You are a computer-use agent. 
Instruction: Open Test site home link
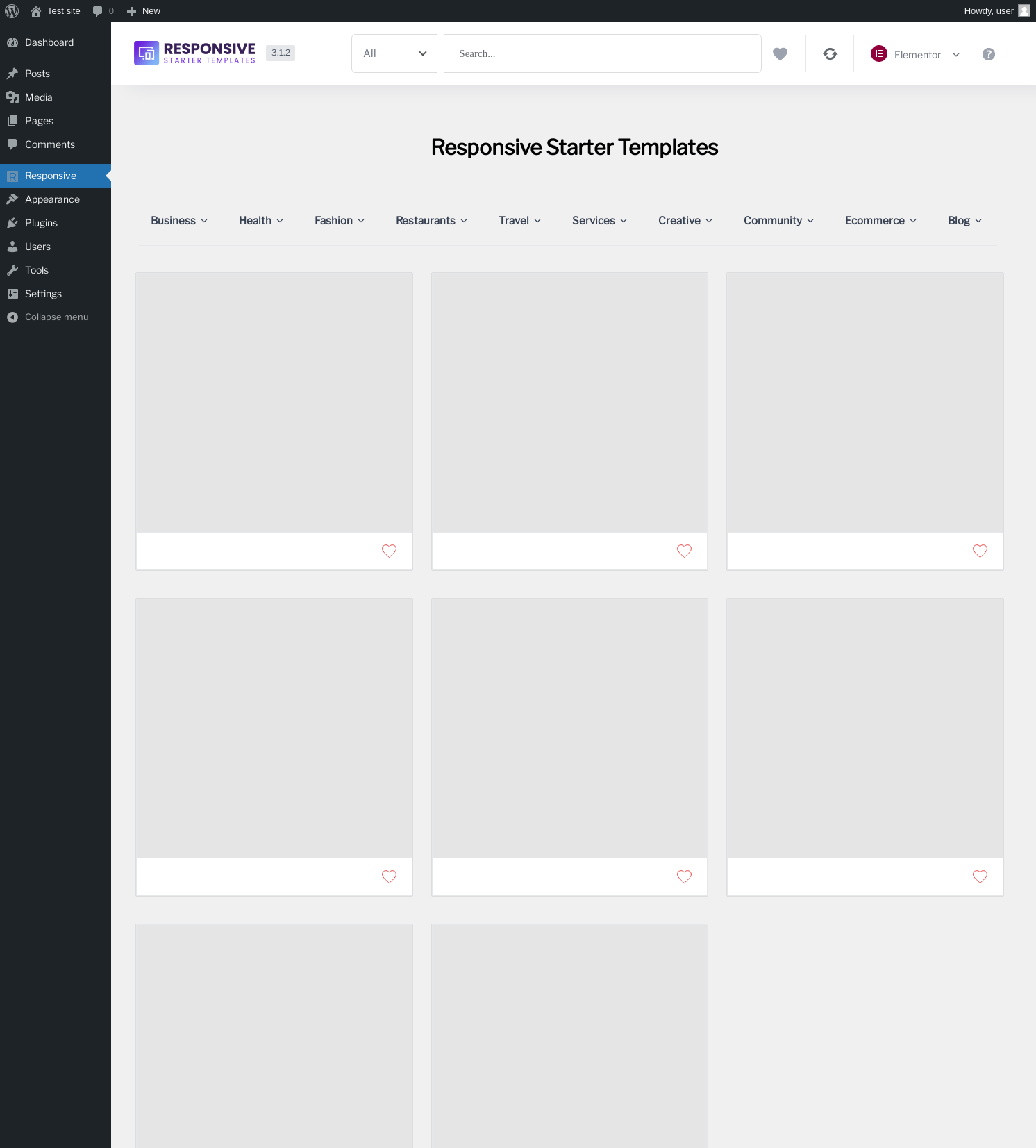[x=56, y=11]
